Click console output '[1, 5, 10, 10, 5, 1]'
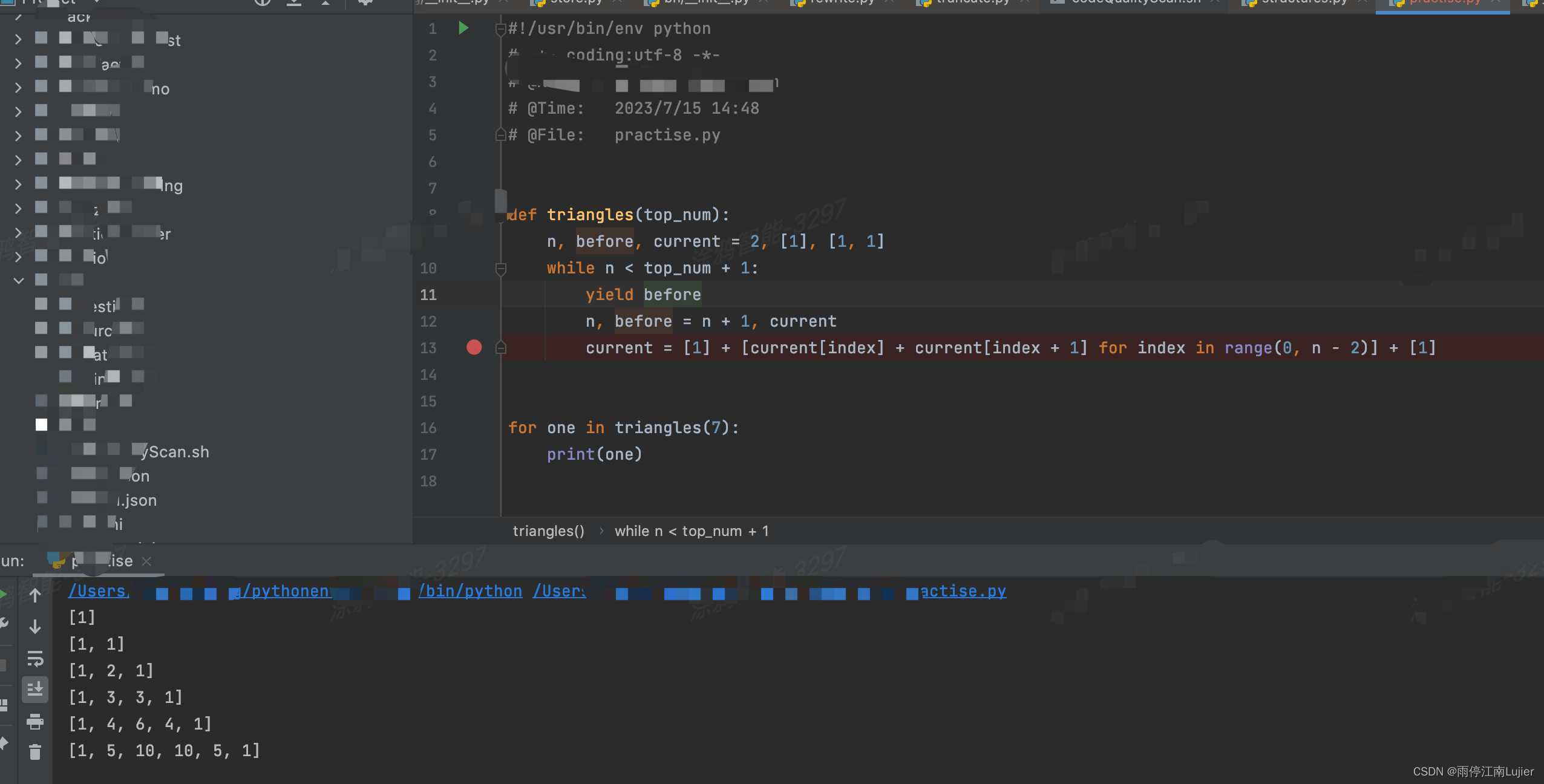This screenshot has width=1544, height=784. pos(165,750)
